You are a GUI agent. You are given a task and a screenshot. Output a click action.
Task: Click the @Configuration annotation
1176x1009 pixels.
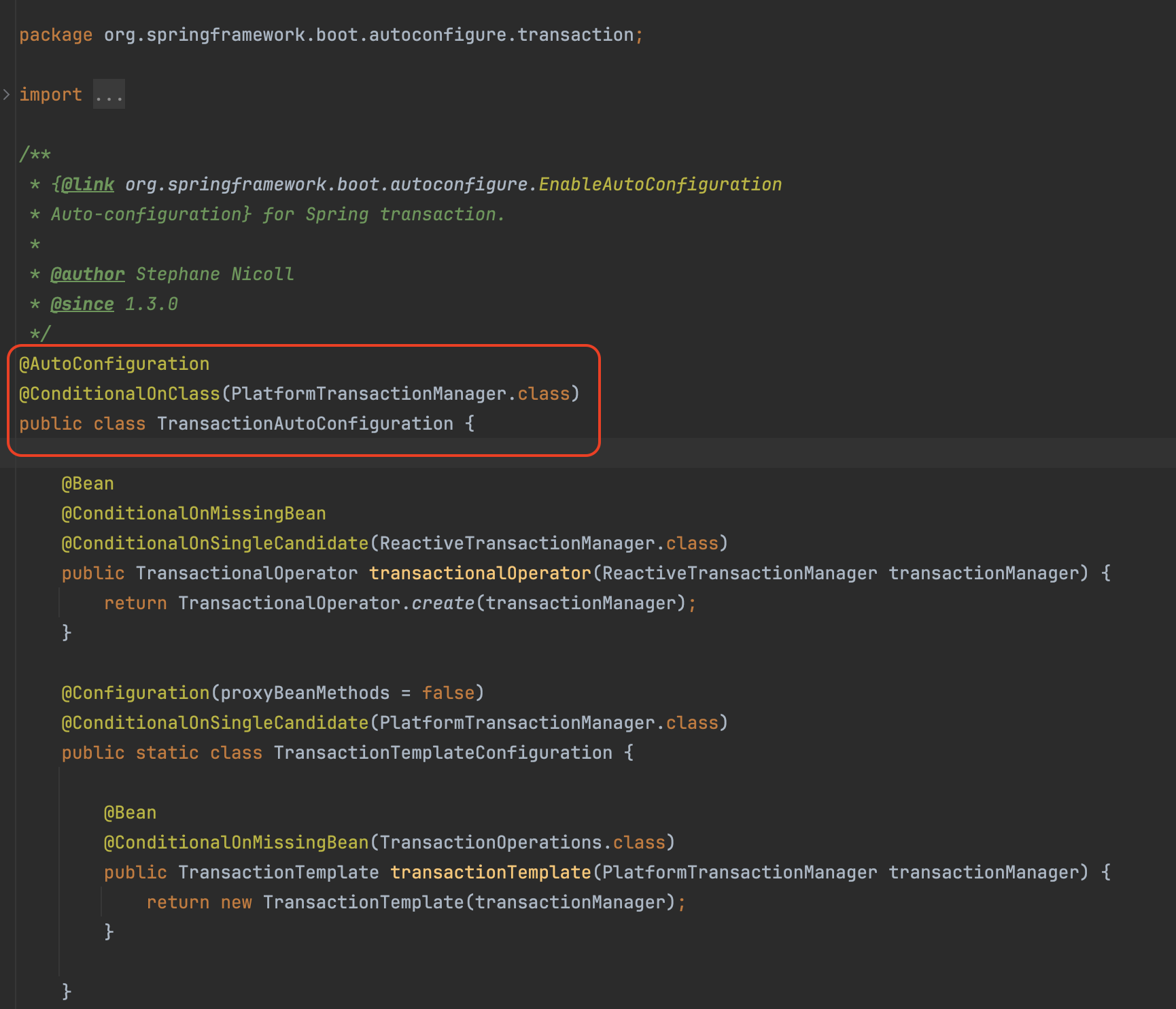click(x=135, y=693)
